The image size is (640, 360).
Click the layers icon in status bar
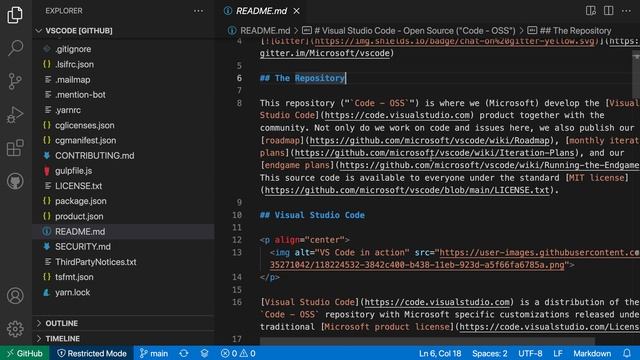(204, 353)
